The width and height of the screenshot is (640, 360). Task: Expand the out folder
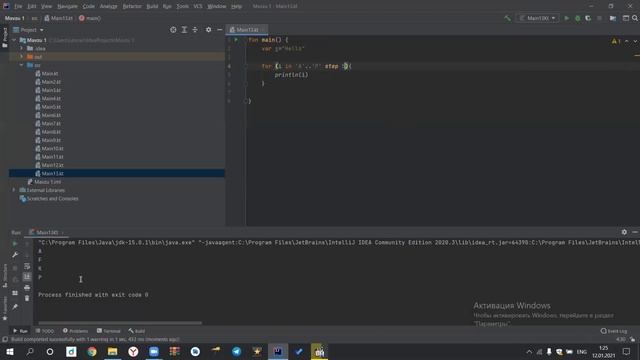click(22, 57)
